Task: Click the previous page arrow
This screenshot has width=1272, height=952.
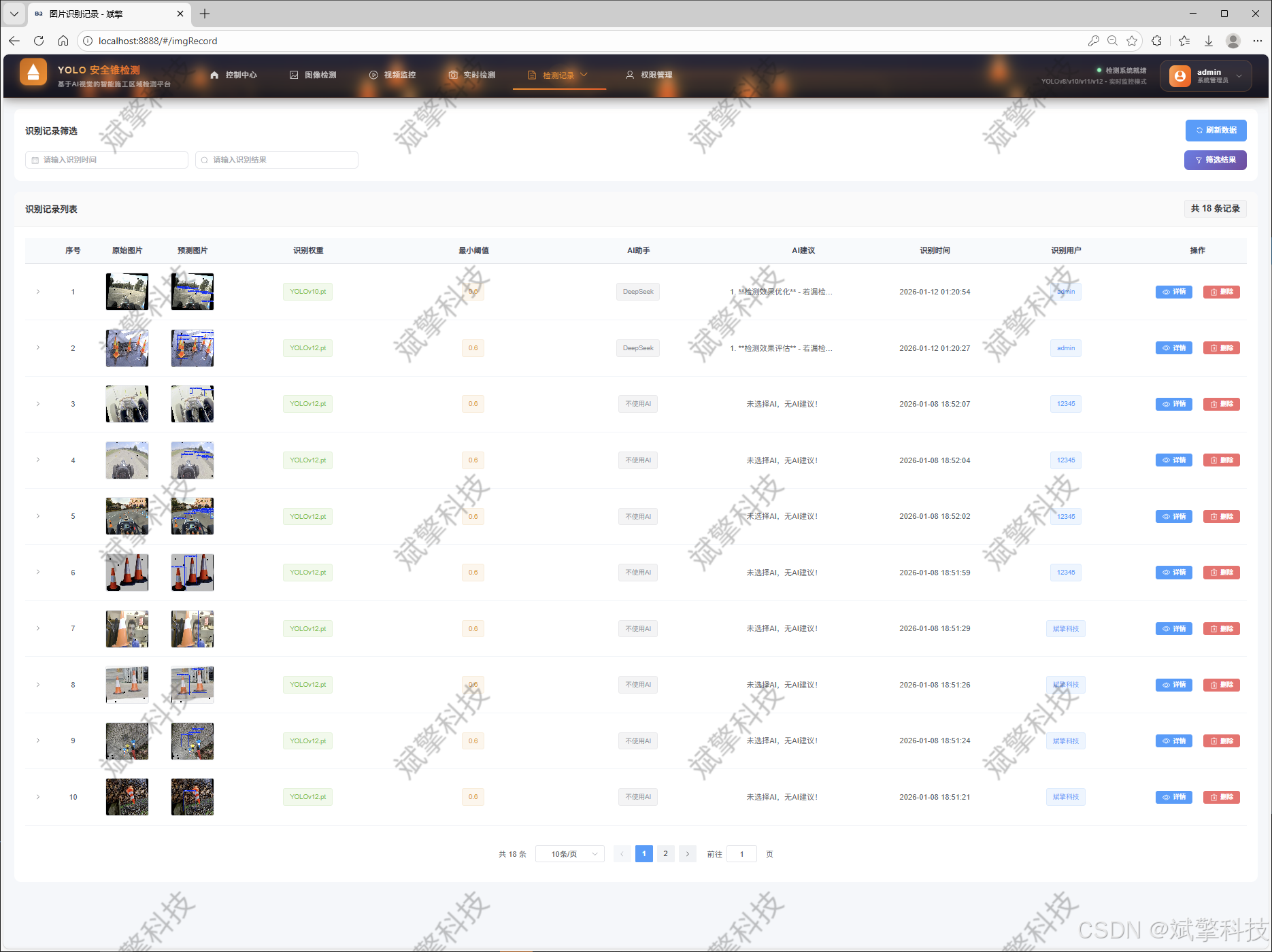Action: tap(622, 854)
